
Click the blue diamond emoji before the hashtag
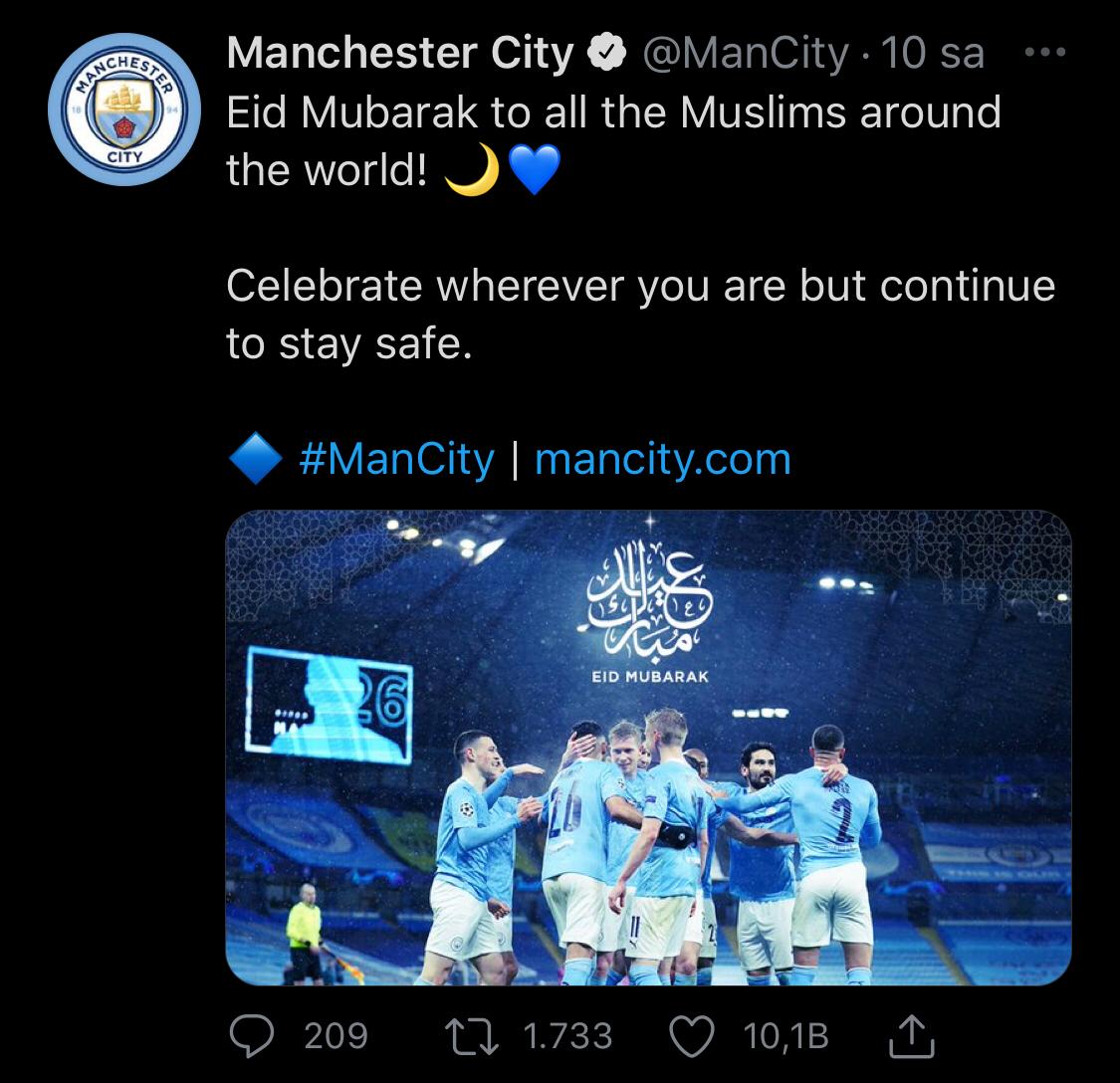point(255,460)
